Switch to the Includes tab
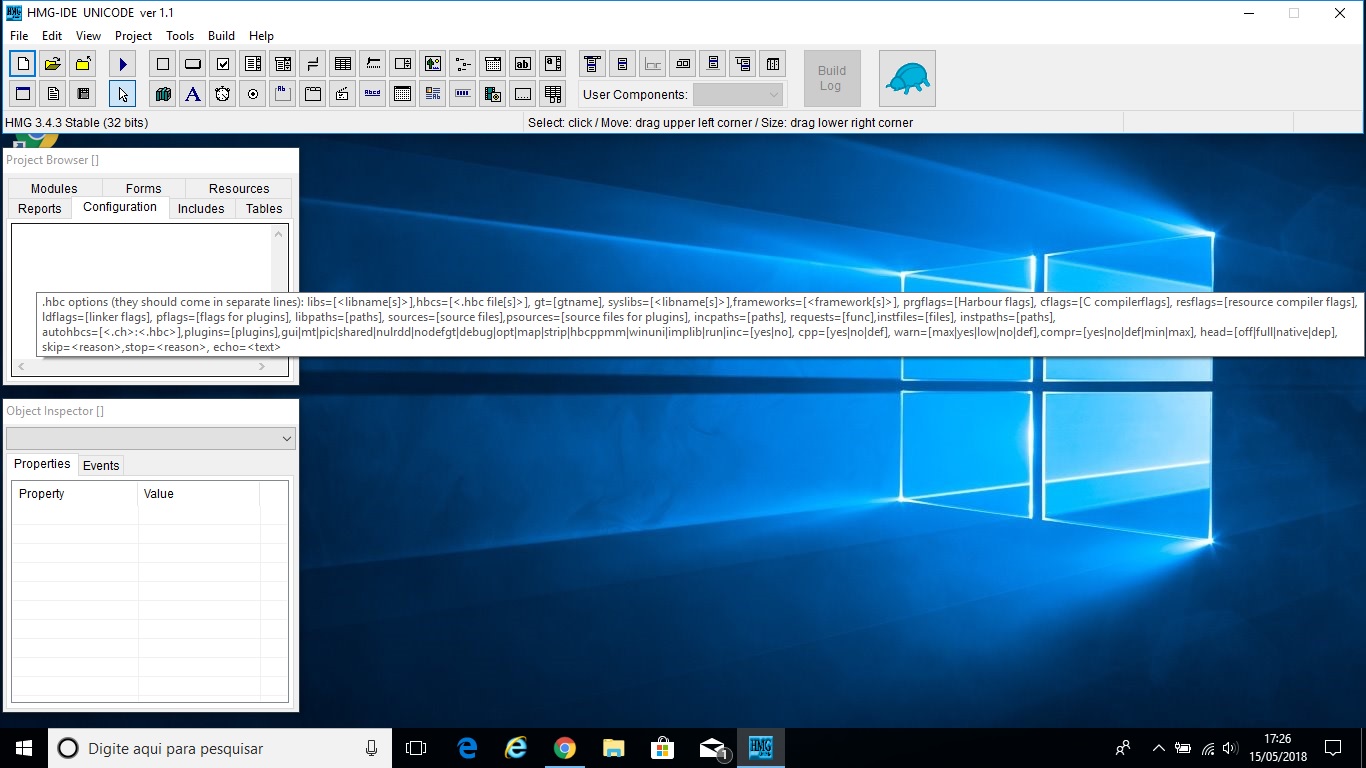1366x768 pixels. (201, 208)
